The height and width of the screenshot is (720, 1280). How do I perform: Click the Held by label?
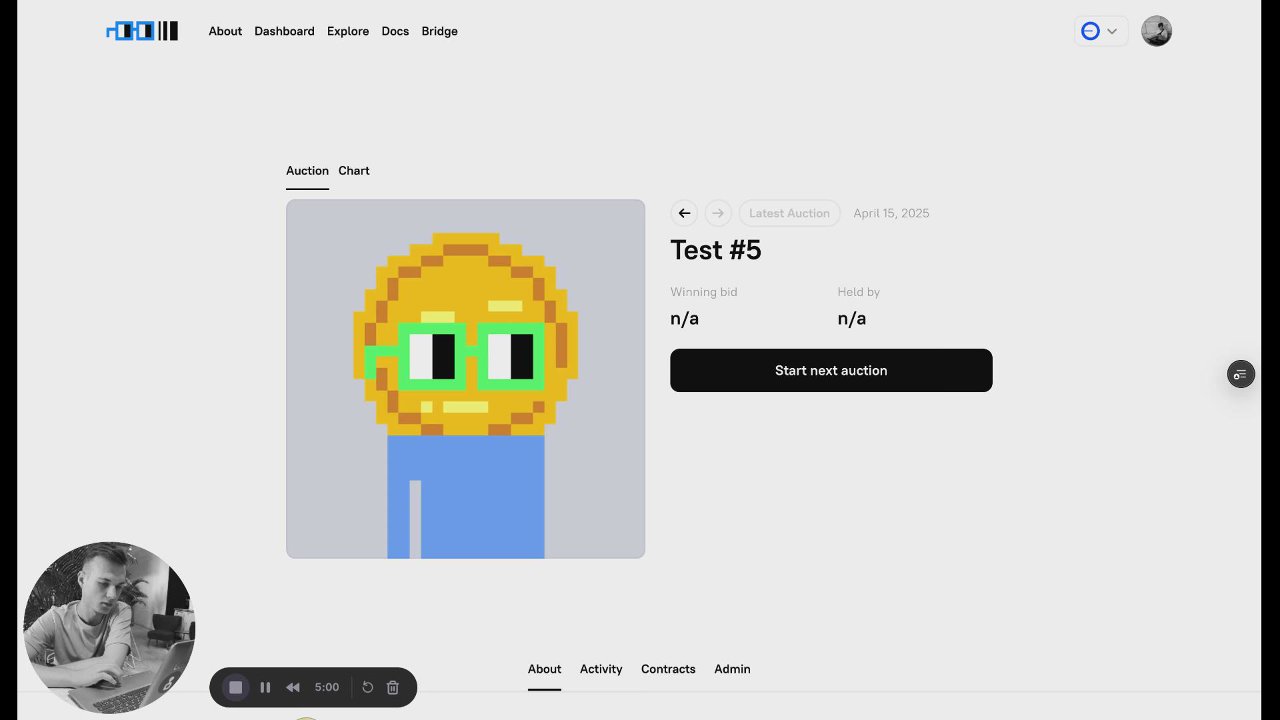point(859,292)
